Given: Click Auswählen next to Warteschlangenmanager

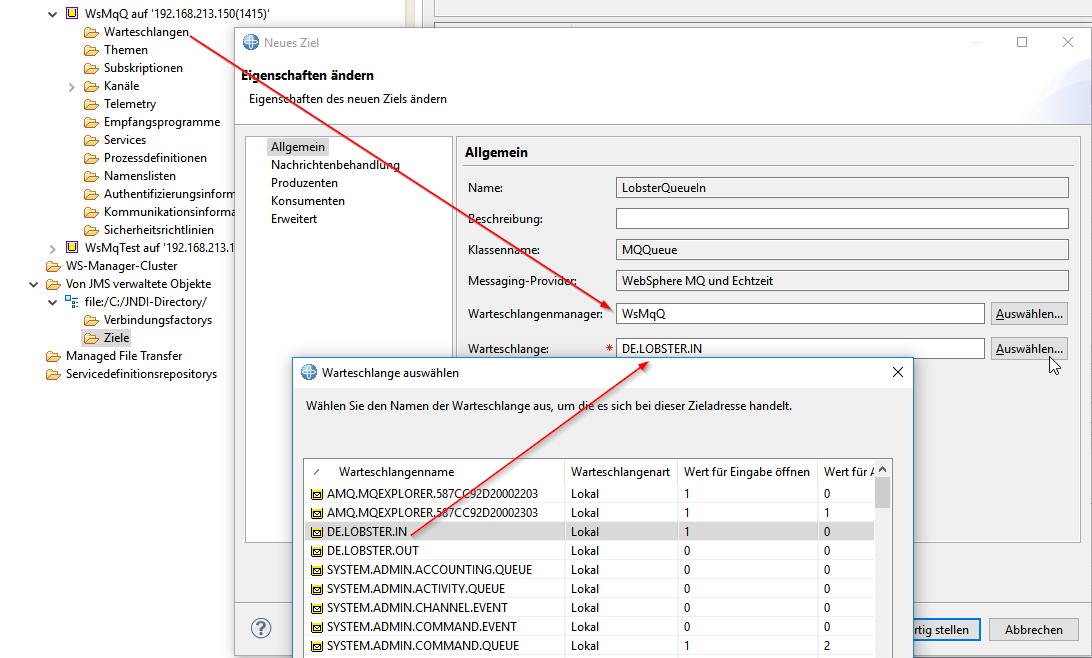Looking at the screenshot, I should [1028, 313].
